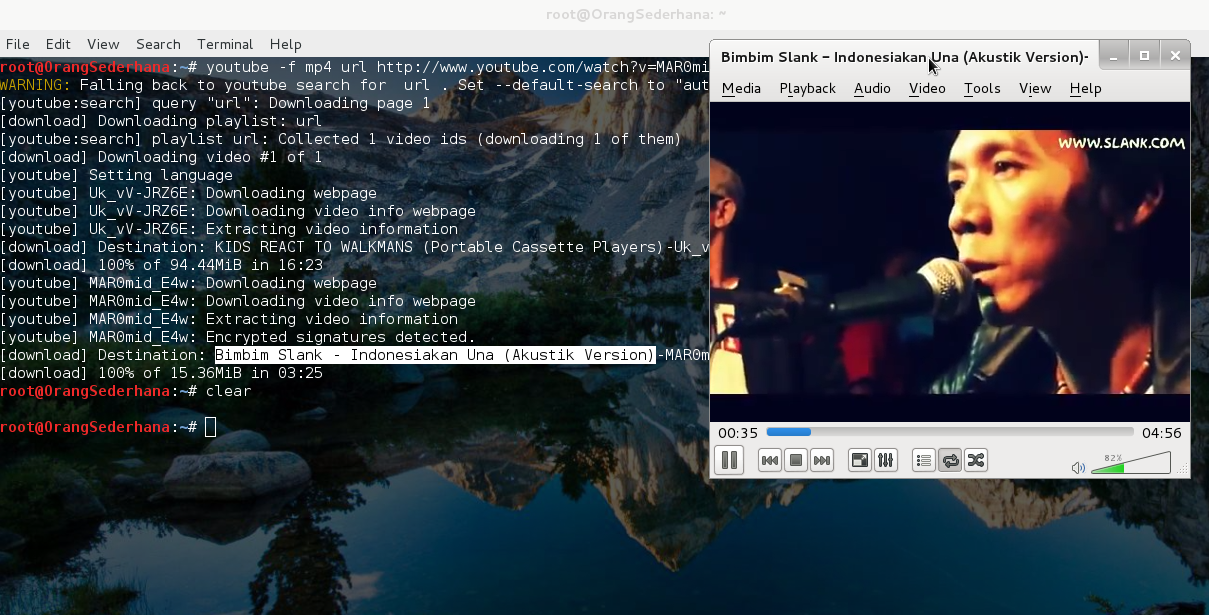The image size is (1209, 615).
Task: Open the Playback menu
Action: tap(806, 88)
